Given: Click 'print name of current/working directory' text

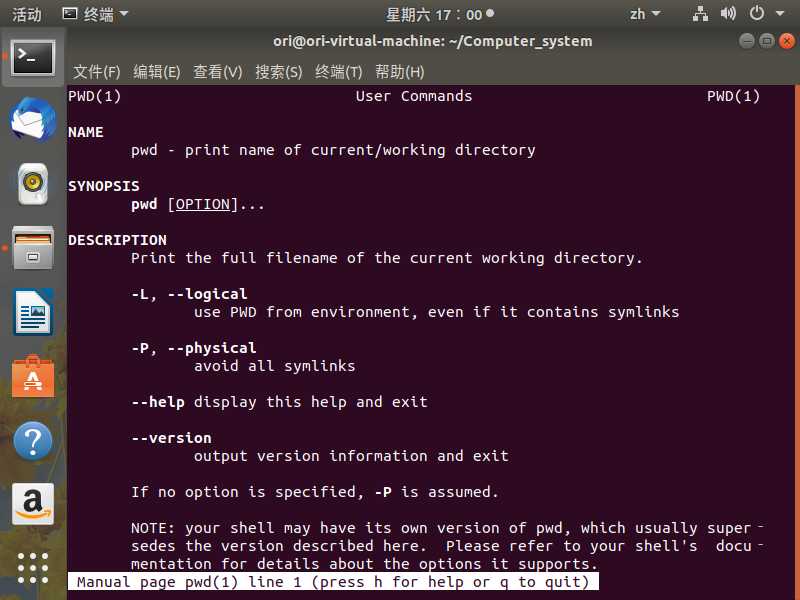Looking at the screenshot, I should pos(360,151).
